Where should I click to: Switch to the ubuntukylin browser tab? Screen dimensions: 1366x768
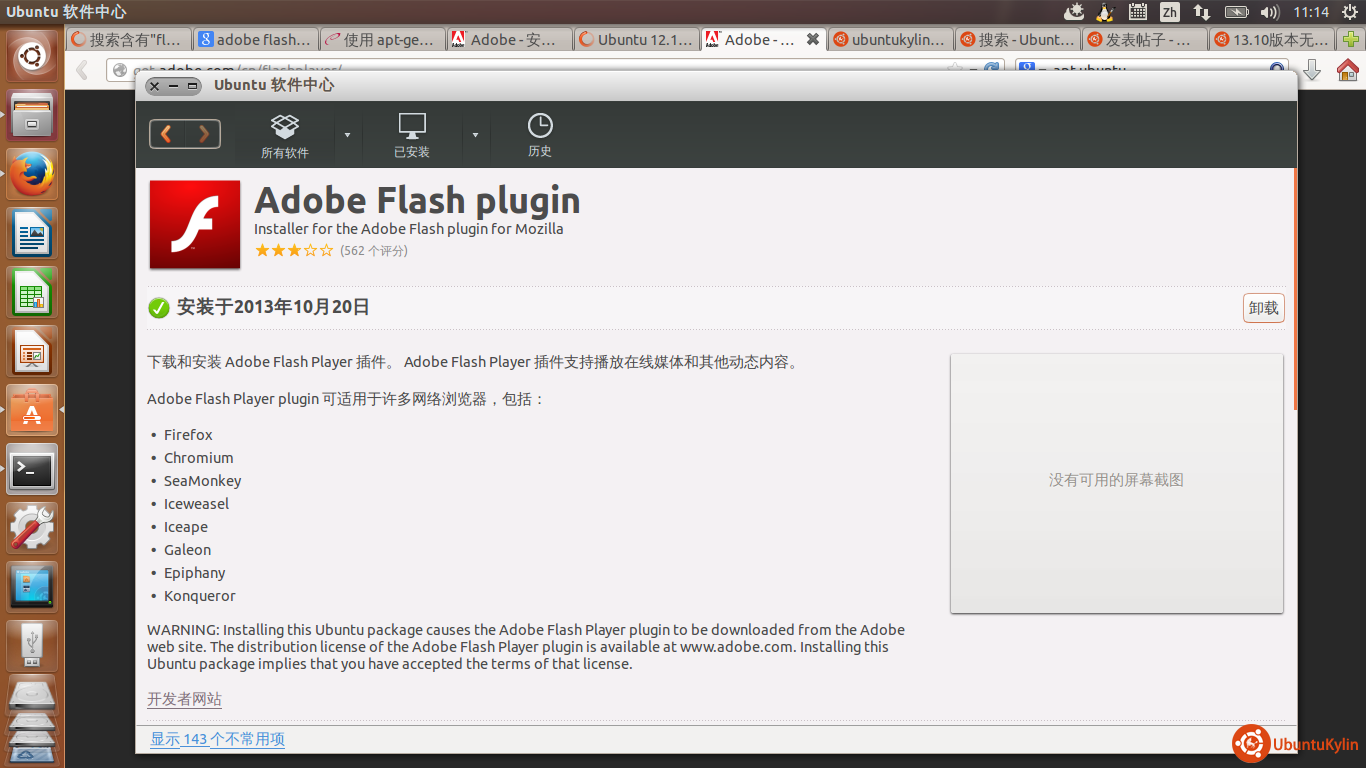(889, 40)
